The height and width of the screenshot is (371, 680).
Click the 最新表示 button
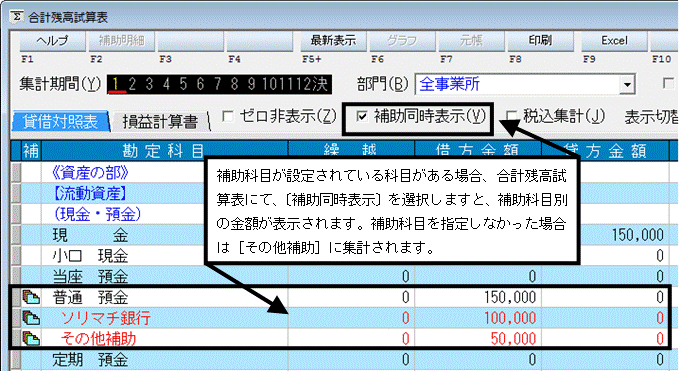click(333, 41)
